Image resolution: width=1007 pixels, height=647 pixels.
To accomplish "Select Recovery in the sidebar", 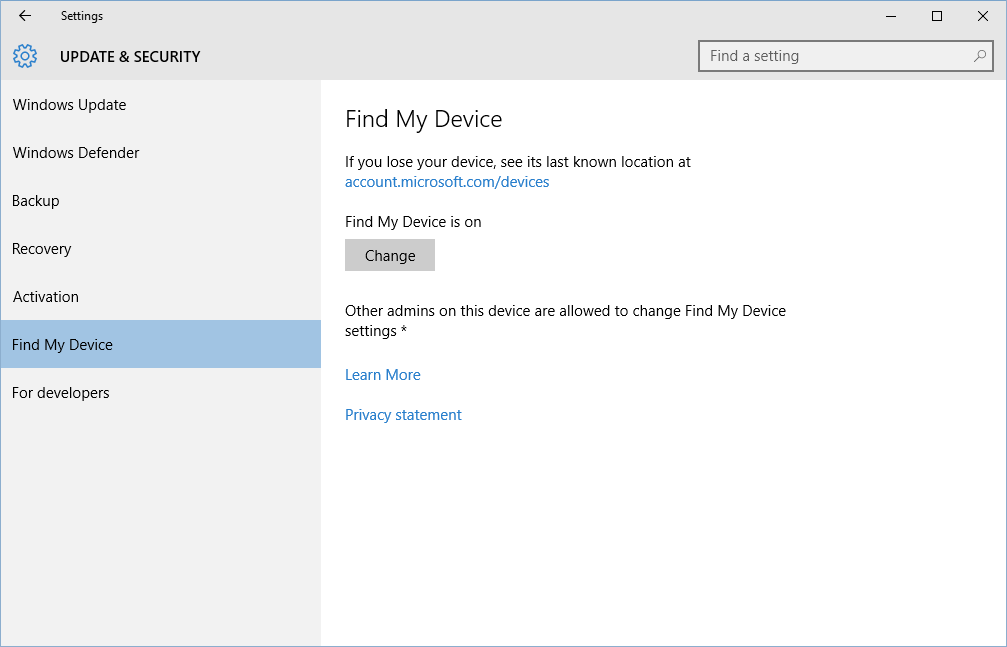I will click(161, 249).
